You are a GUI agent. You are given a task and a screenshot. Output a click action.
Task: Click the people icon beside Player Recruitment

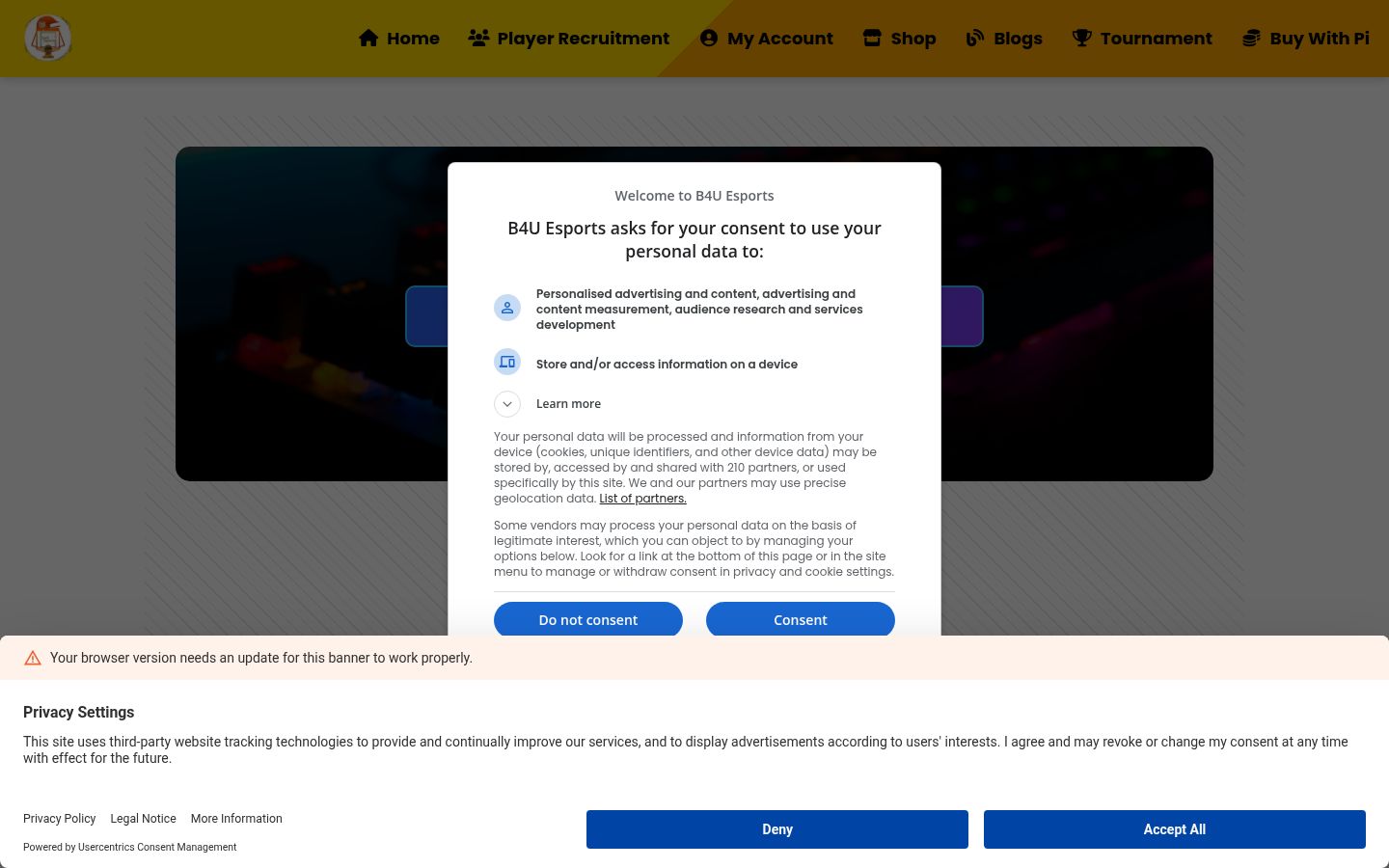tap(478, 38)
